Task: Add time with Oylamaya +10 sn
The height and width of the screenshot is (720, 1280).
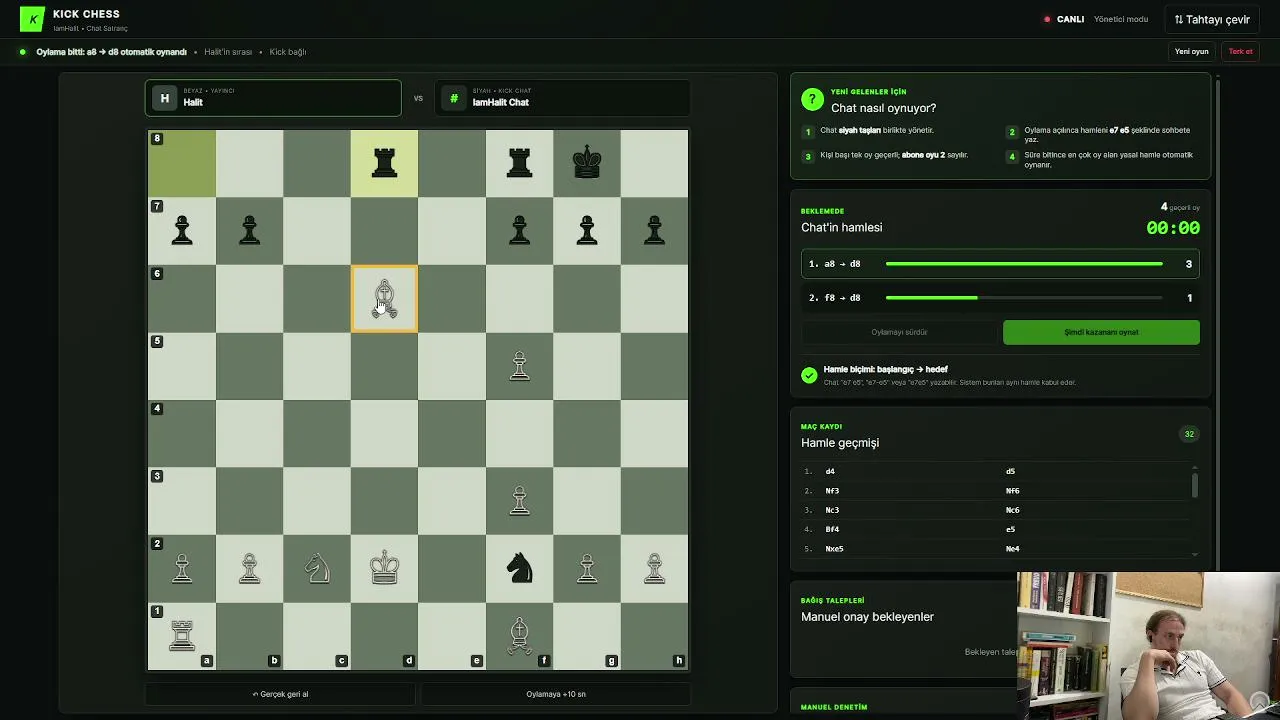Action: click(556, 694)
